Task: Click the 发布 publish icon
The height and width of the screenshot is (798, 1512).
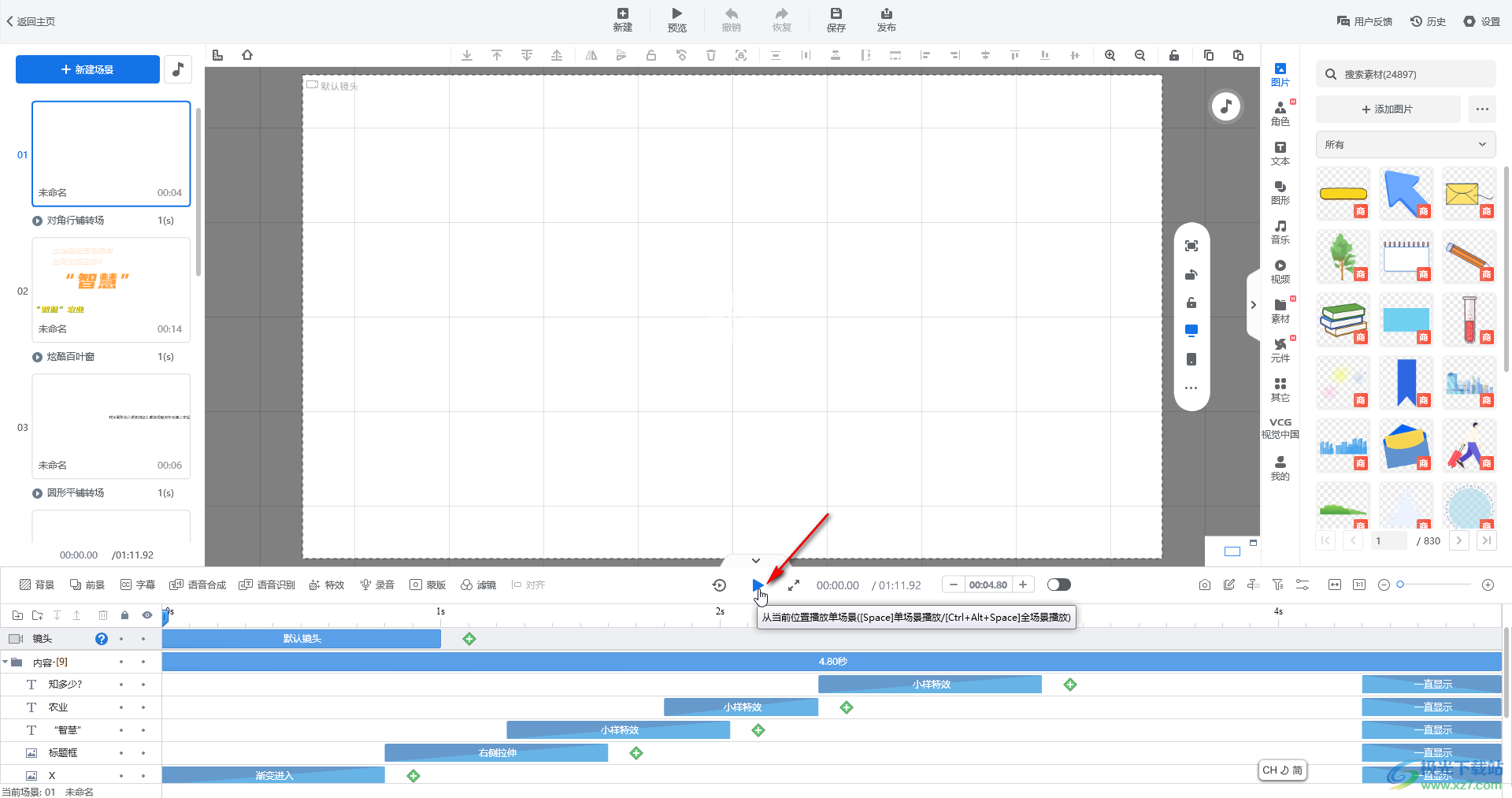Action: point(886,20)
